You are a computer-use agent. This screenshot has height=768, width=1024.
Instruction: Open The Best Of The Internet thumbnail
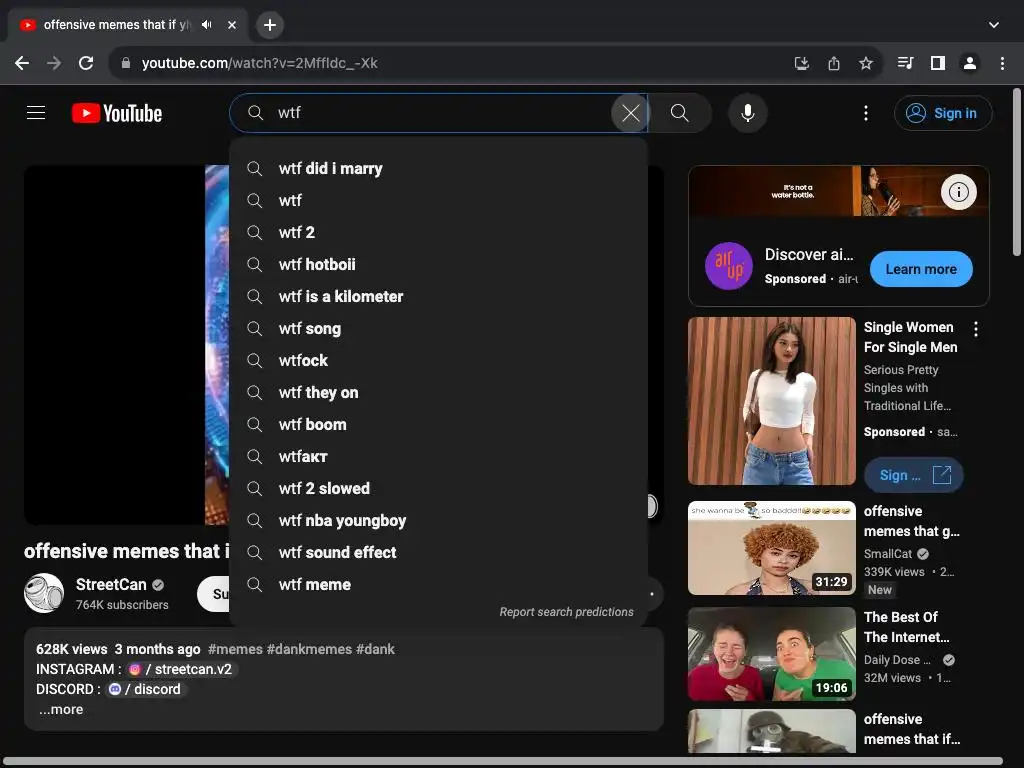(772, 654)
